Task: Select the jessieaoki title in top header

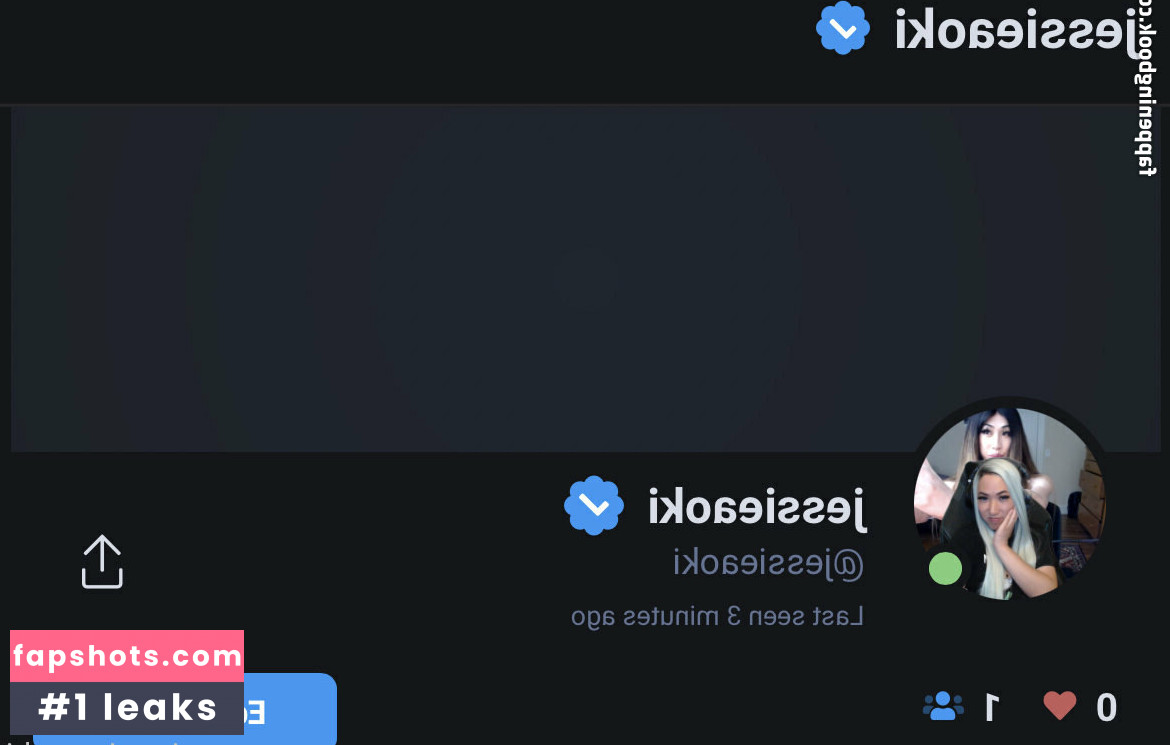Action: [x=1016, y=31]
